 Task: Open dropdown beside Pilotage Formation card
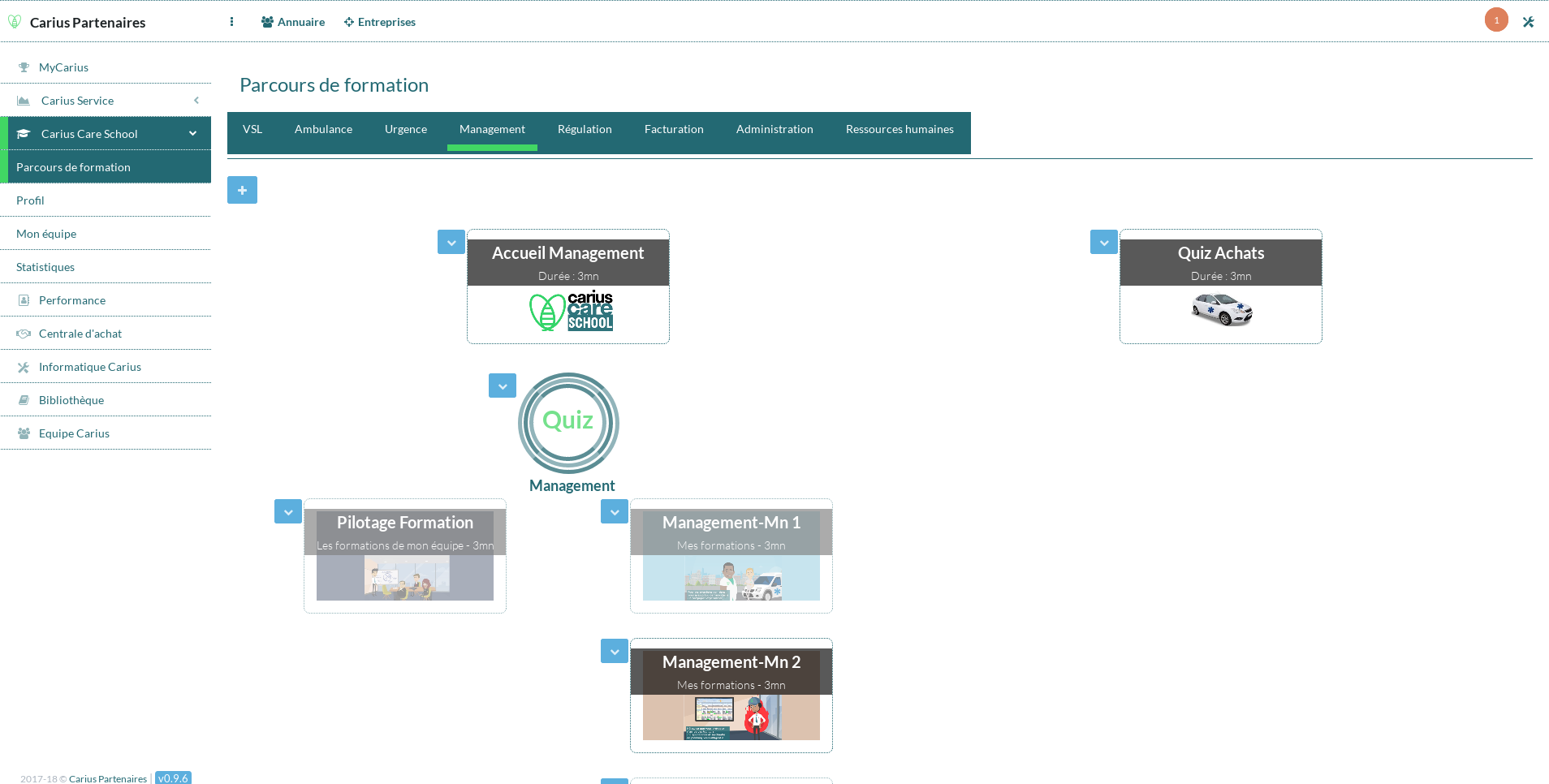click(x=288, y=512)
